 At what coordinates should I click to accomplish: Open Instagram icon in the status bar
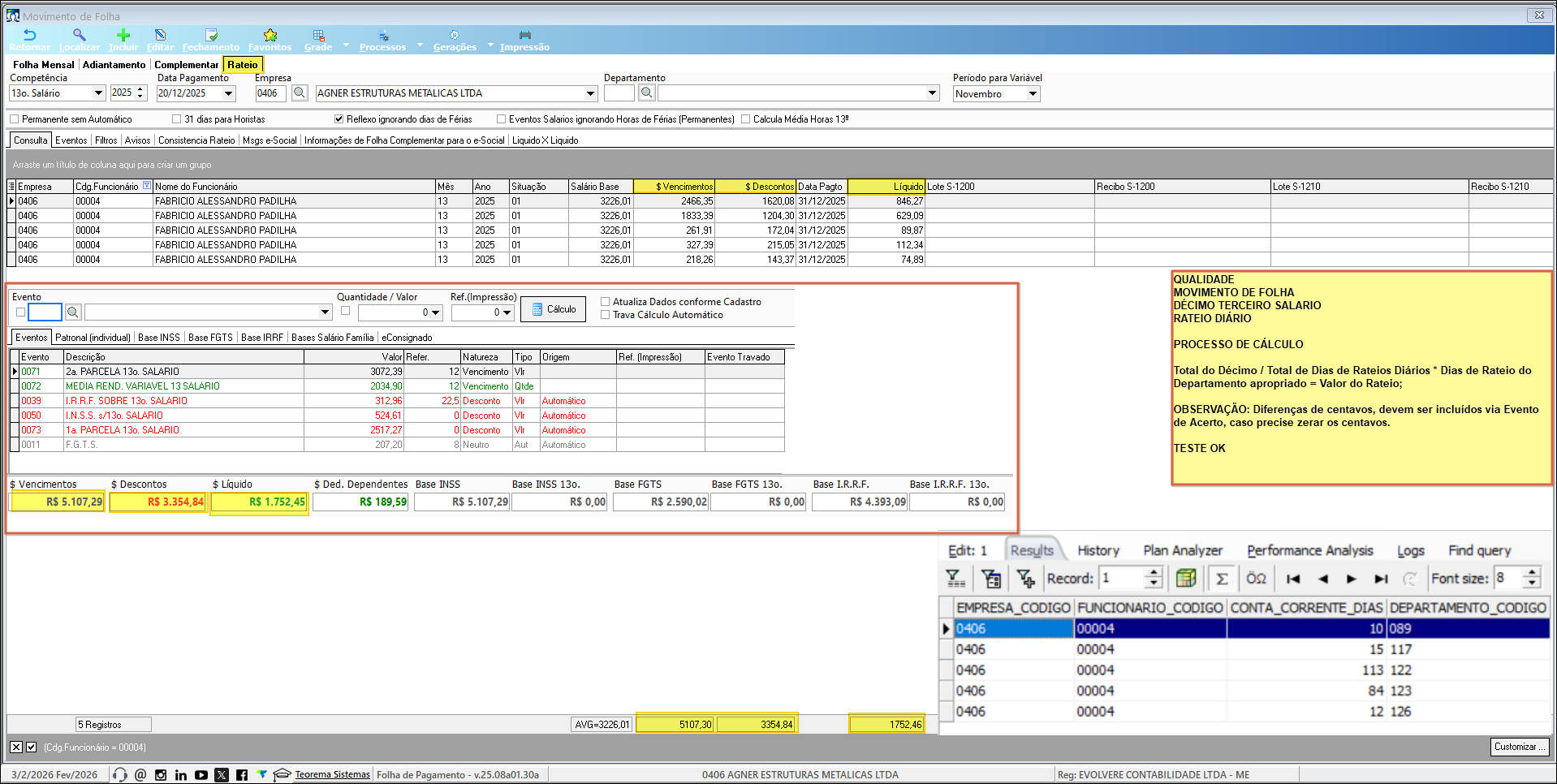click(x=161, y=775)
